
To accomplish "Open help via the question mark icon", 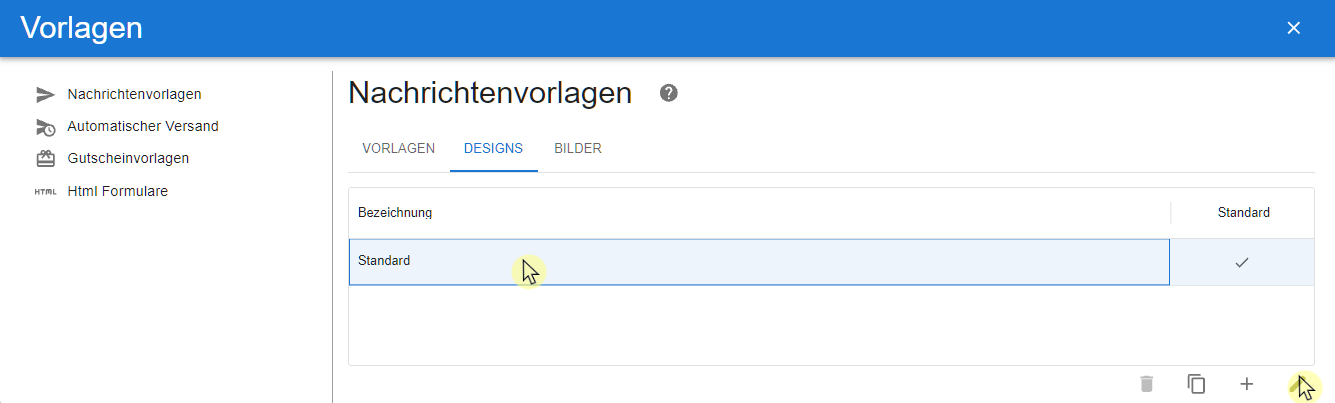I will click(669, 93).
